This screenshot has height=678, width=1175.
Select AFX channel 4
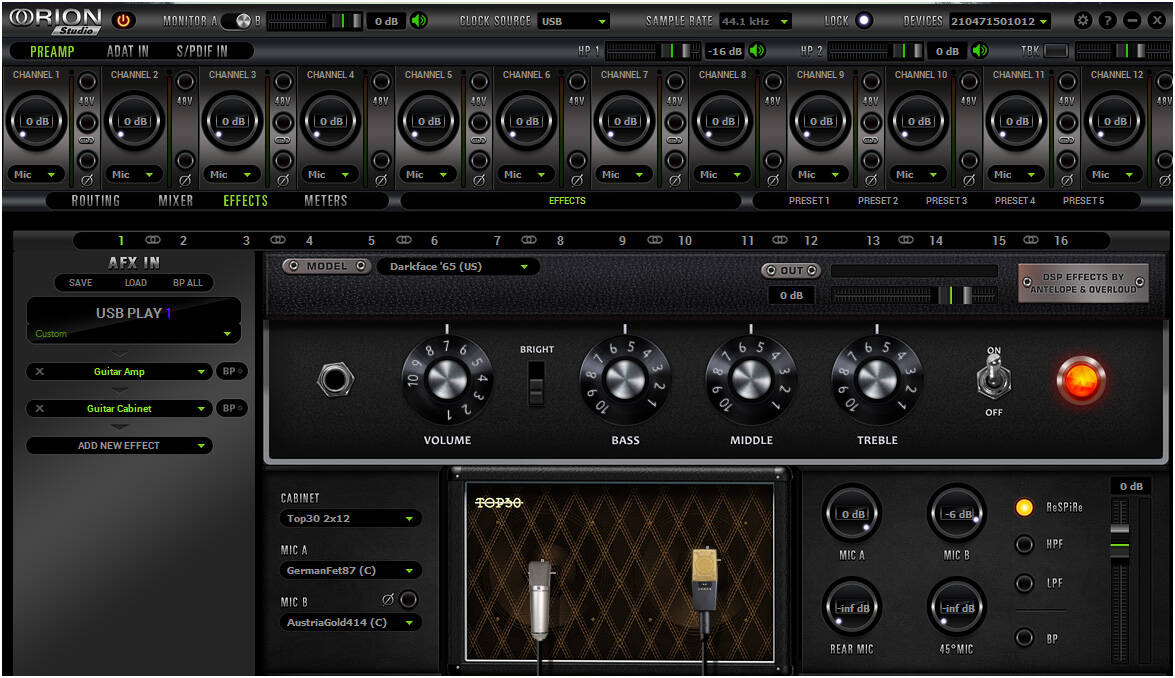(x=309, y=241)
